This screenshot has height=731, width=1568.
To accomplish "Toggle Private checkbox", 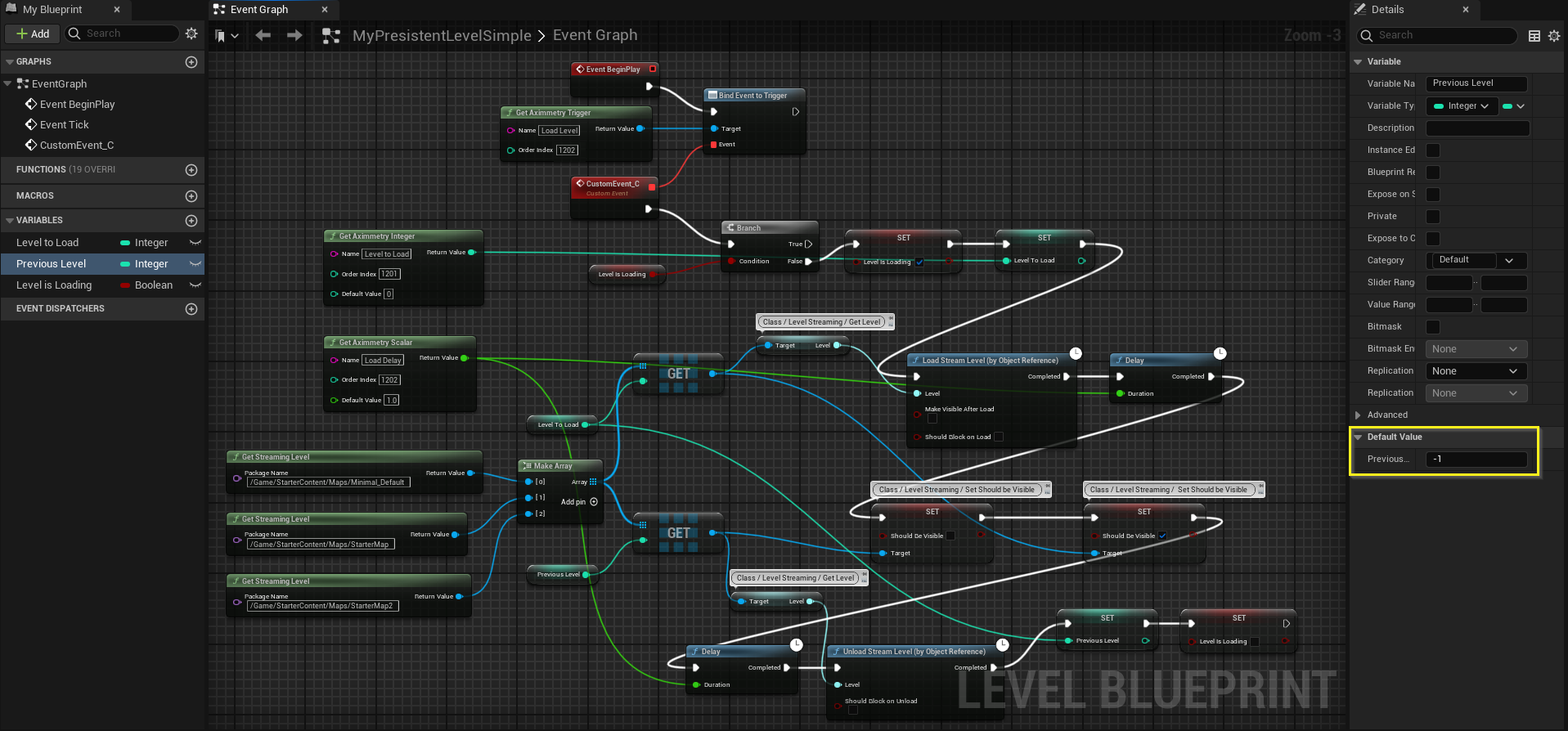I will coord(1433,217).
